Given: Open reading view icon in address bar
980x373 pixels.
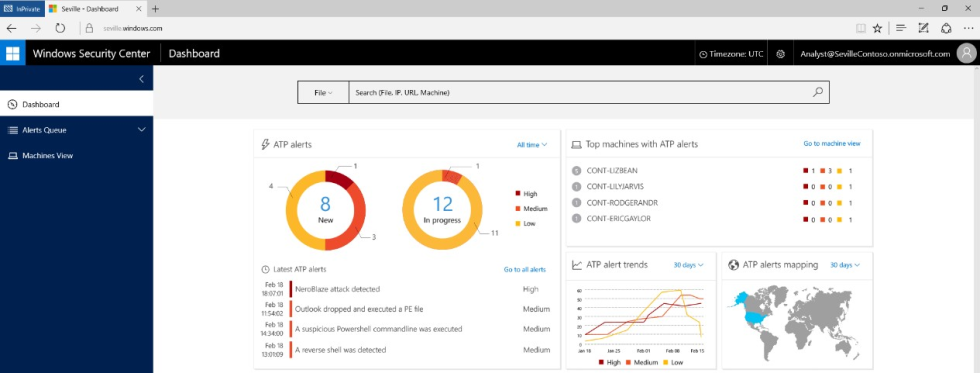Looking at the screenshot, I should pos(861,28).
